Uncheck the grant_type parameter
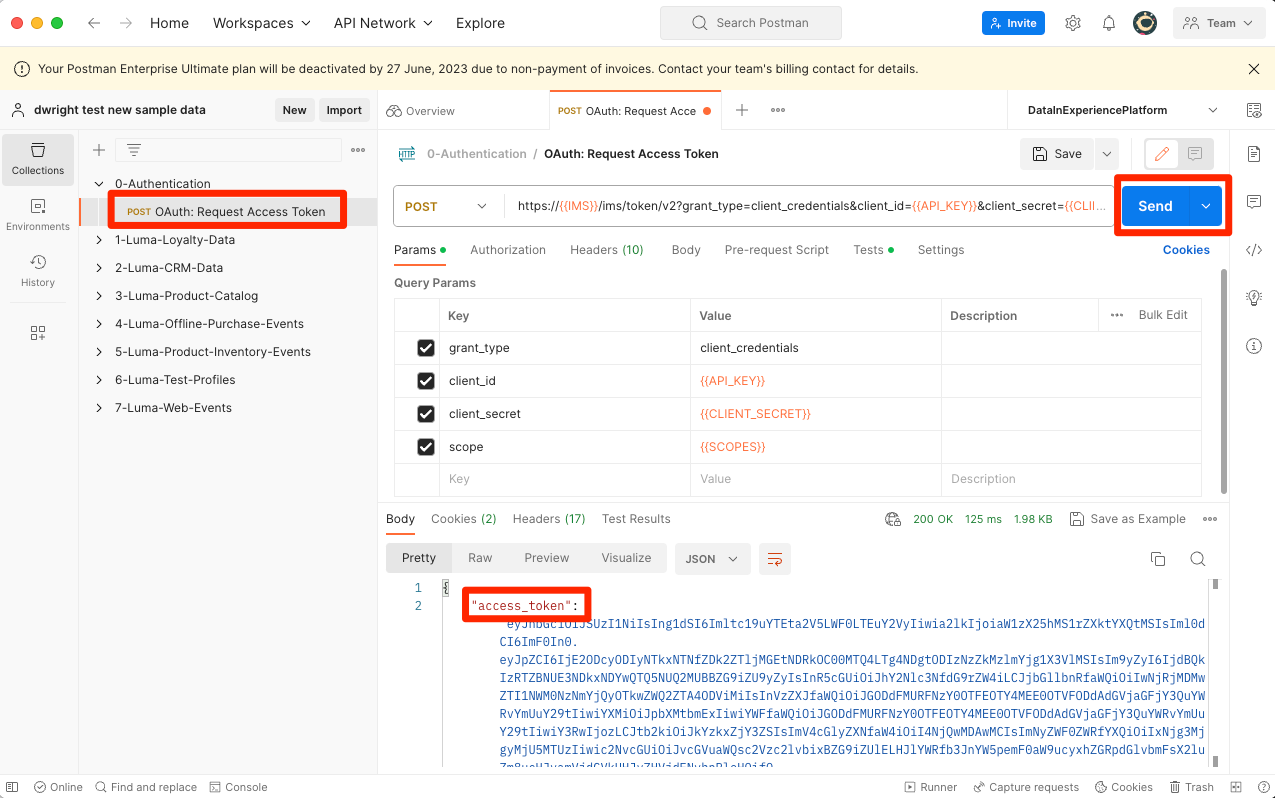This screenshot has height=798, width=1275. pos(426,348)
